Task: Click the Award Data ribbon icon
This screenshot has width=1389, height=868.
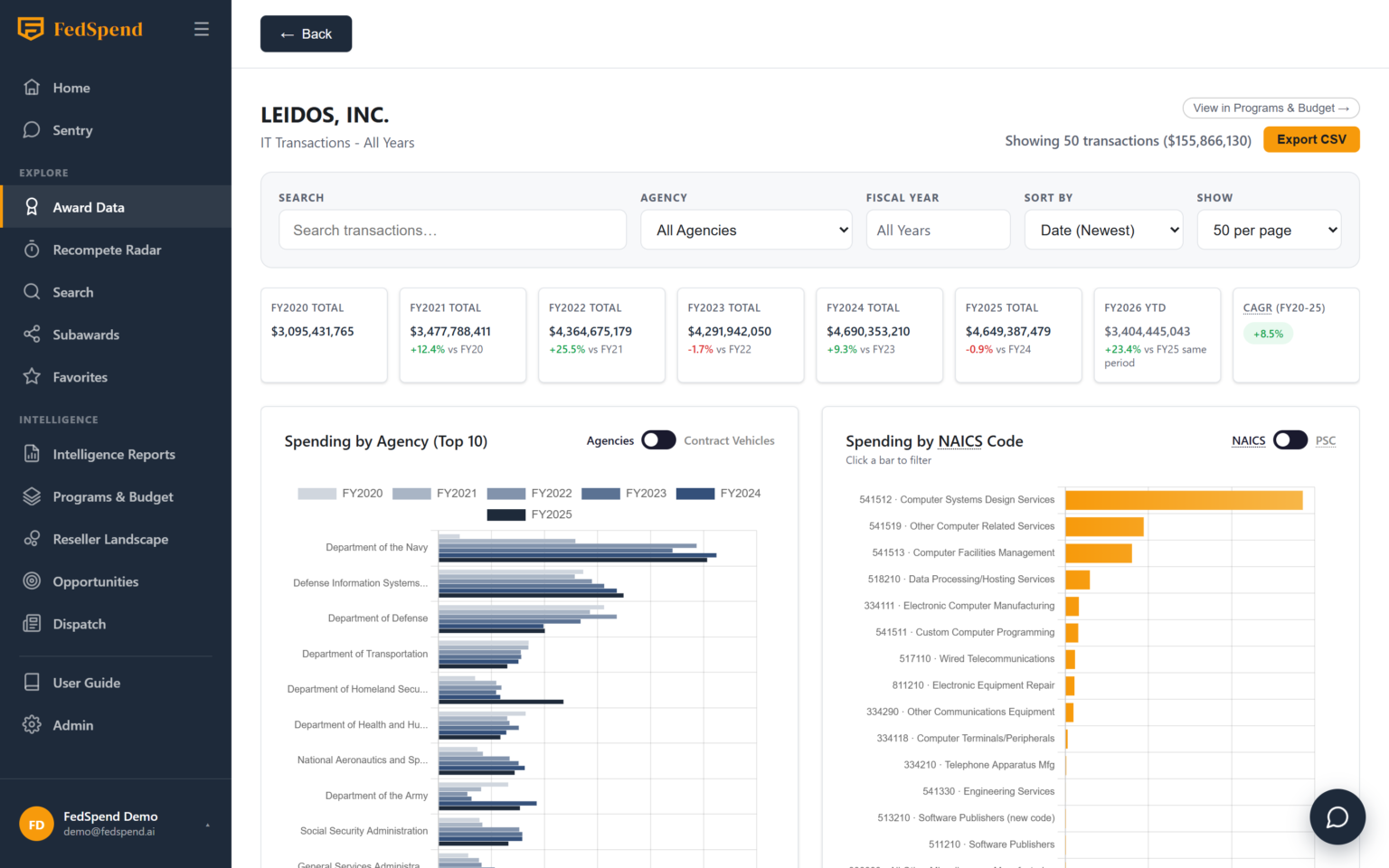Action: tap(32, 207)
